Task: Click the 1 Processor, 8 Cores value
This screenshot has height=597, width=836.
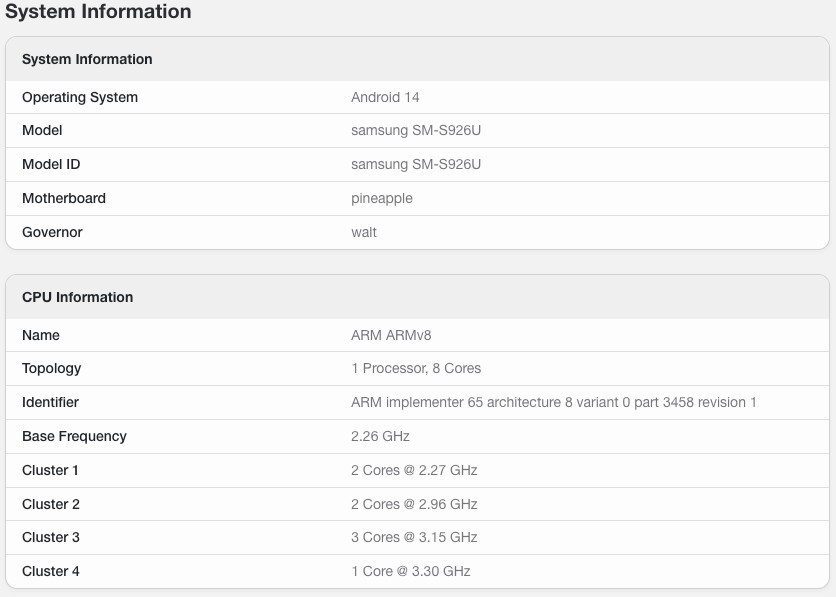Action: tap(416, 368)
